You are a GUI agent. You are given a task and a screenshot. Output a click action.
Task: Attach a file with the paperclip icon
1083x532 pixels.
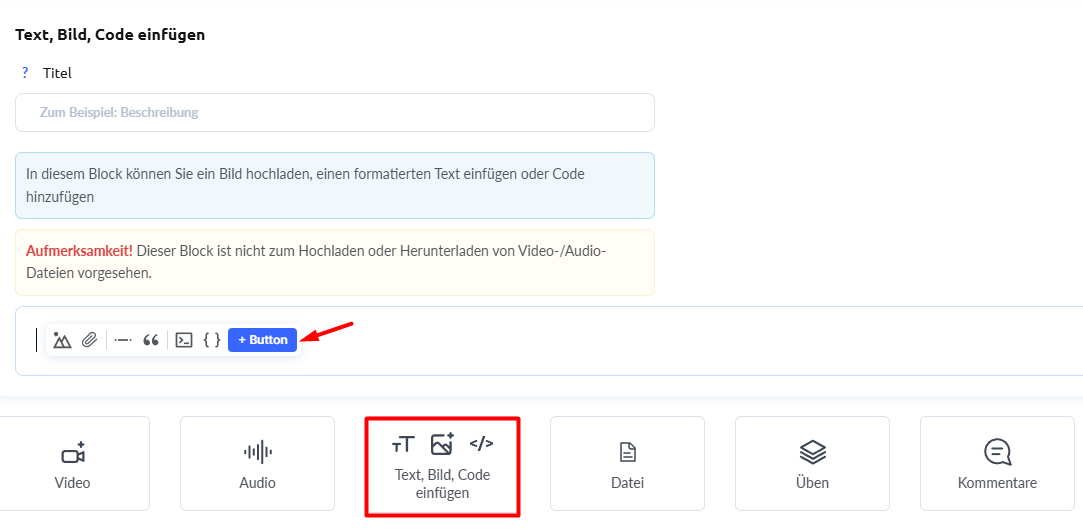point(89,340)
